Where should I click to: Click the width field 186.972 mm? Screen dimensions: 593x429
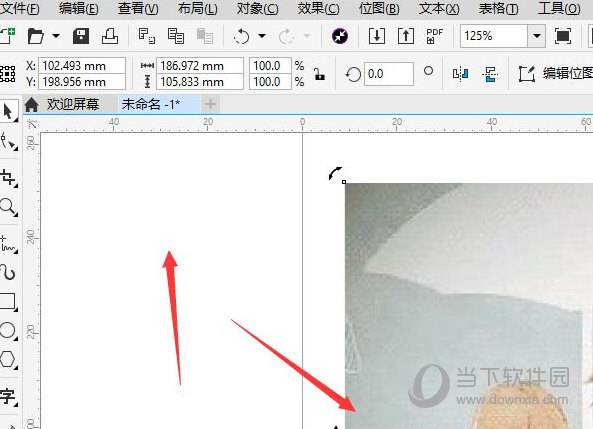coord(200,66)
